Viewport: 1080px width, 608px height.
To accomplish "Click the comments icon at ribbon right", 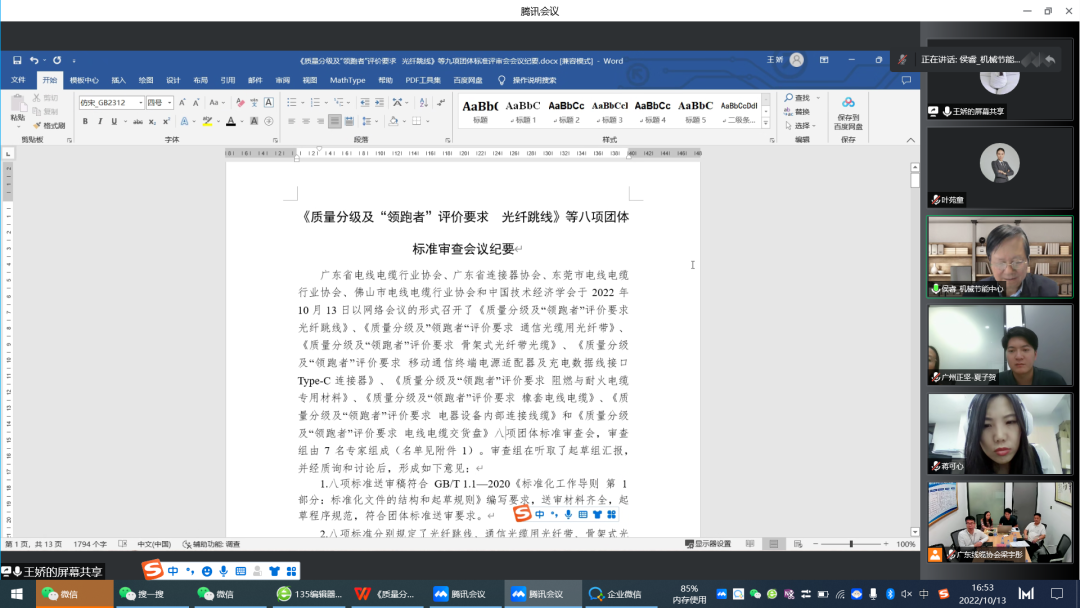I will click(906, 80).
